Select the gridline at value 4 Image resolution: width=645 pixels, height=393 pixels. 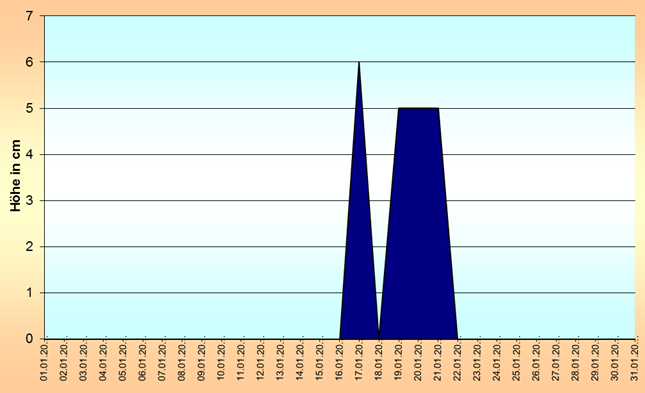tap(340, 154)
